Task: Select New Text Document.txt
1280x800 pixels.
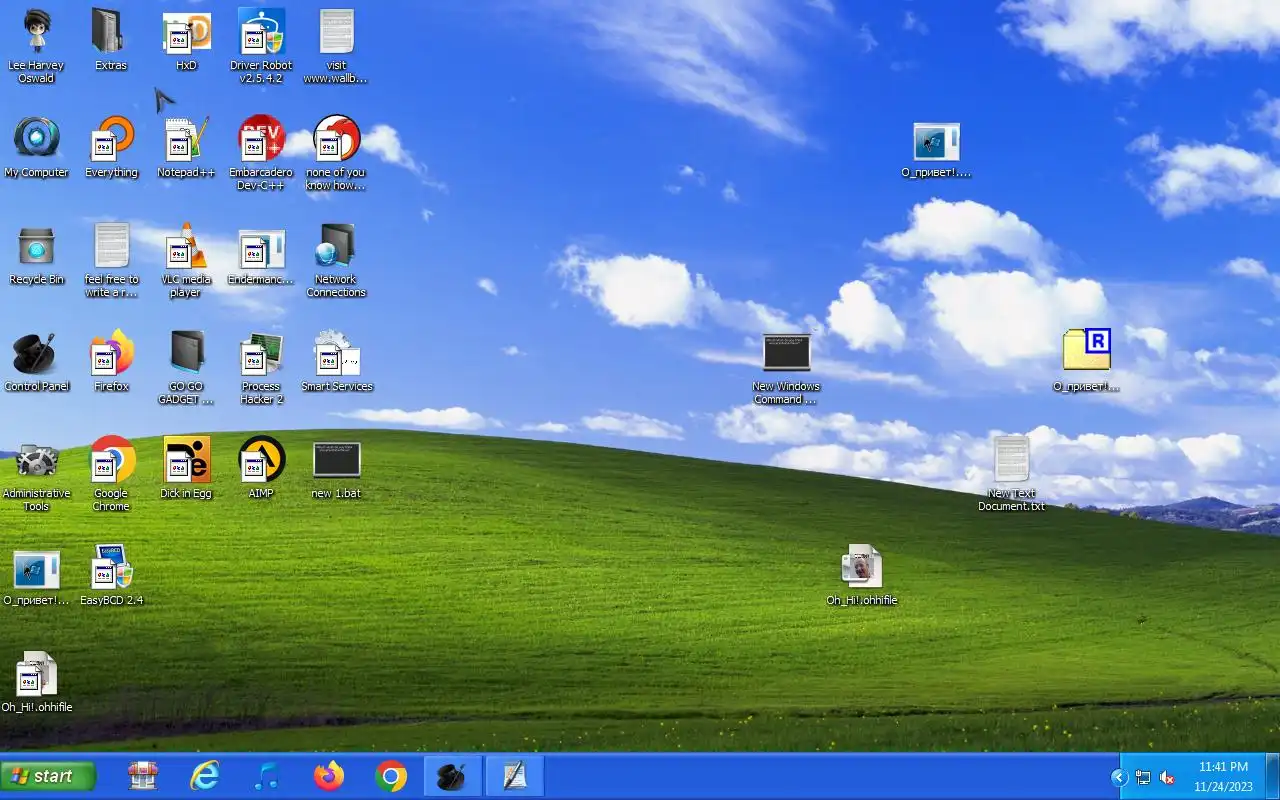Action: [x=1011, y=473]
